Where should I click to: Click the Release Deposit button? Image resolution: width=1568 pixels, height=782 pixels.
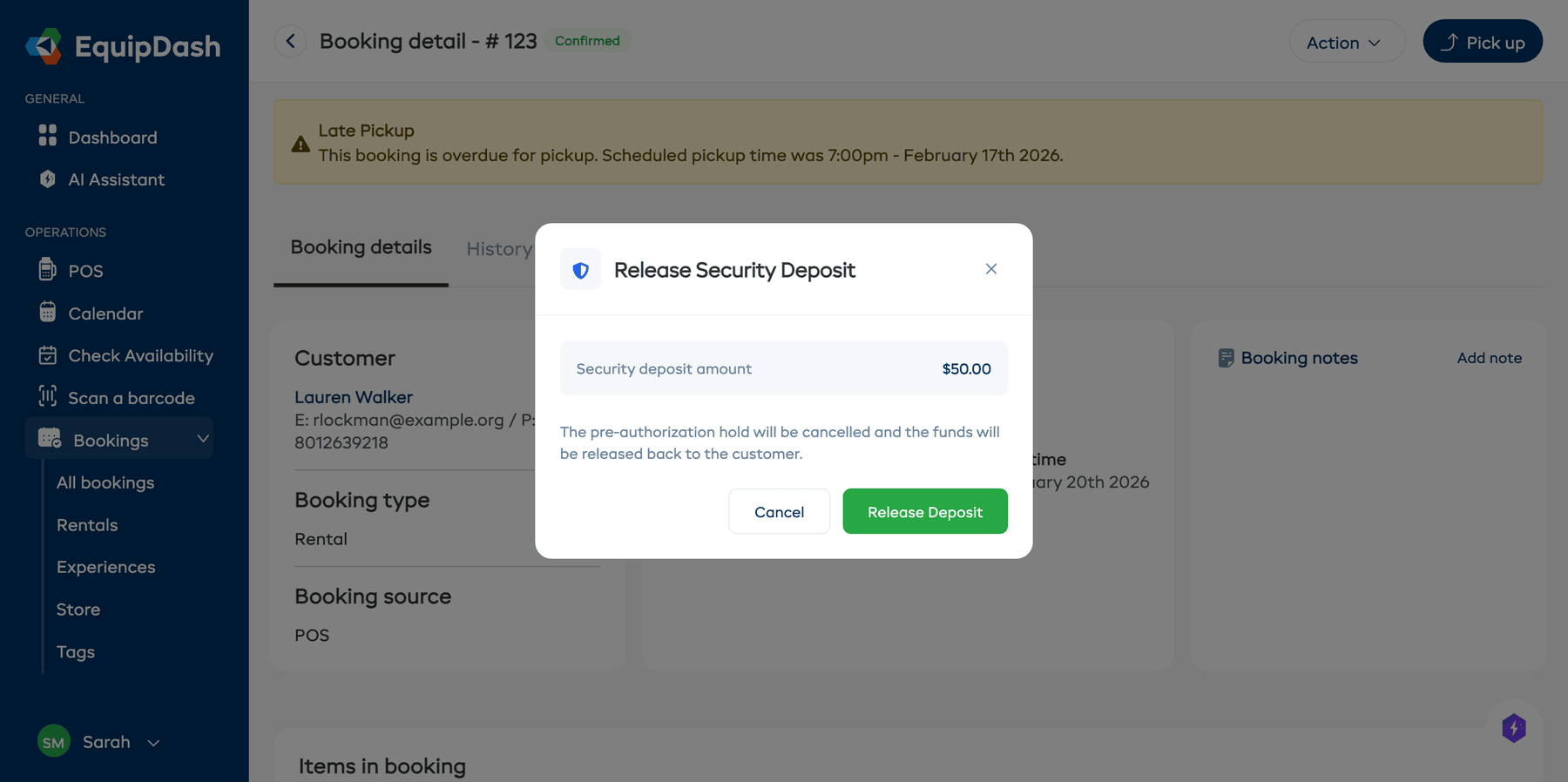924,511
